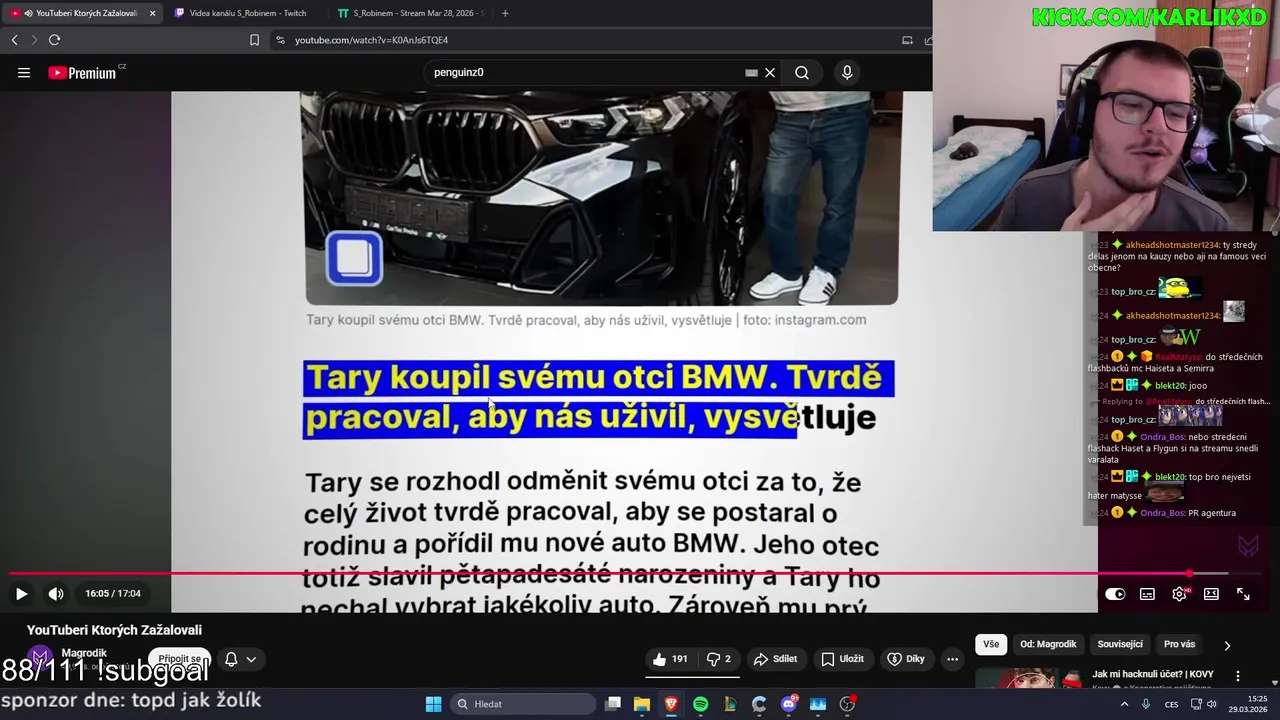Open a new browser tab
This screenshot has width=1280, height=720.
point(505,13)
